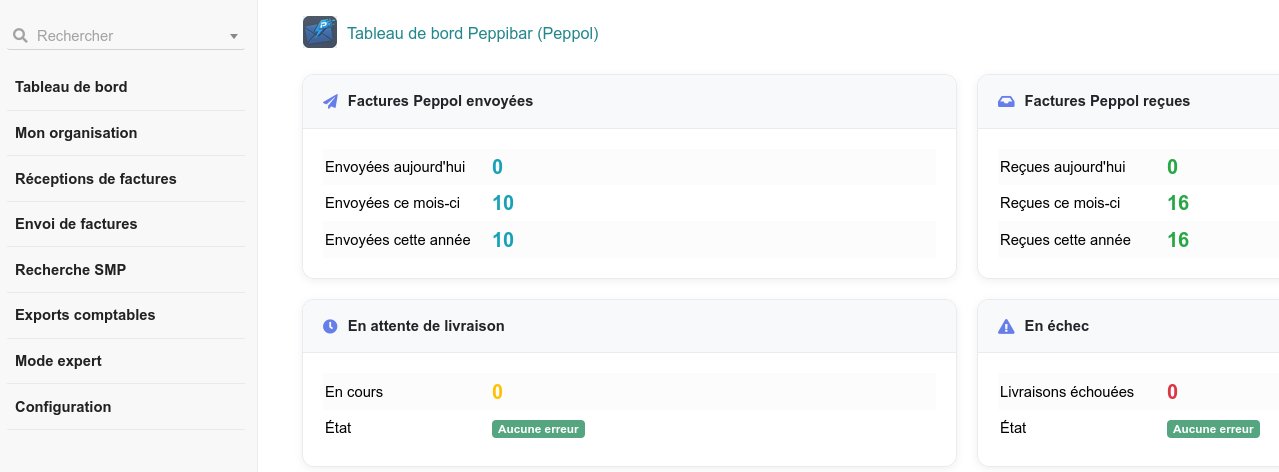Switch to Mode expert
The height and width of the screenshot is (472, 1279).
tap(58, 361)
